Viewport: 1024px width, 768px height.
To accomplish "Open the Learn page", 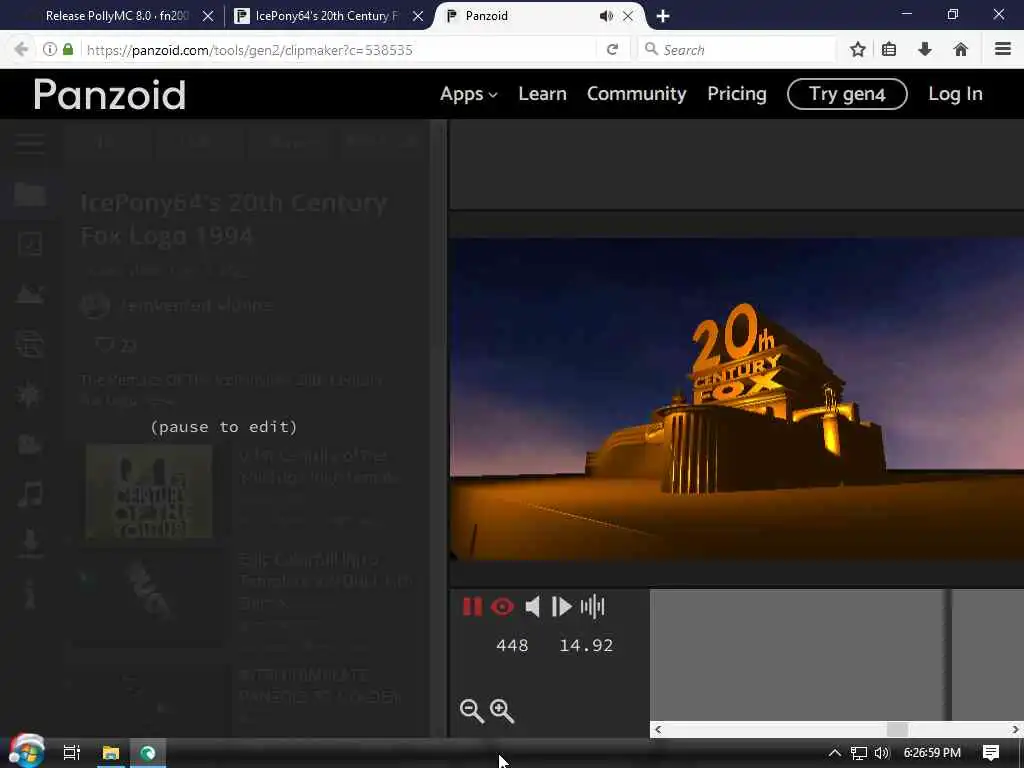I will [x=542, y=94].
